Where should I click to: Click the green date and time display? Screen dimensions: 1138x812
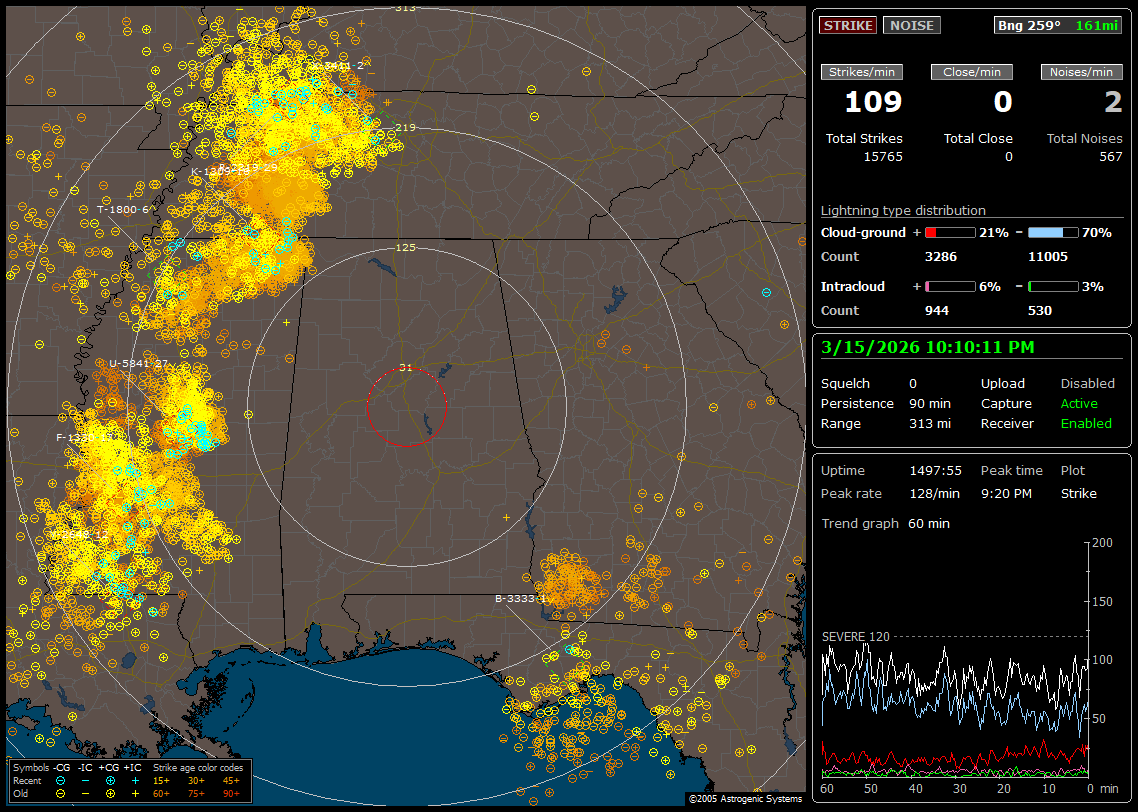pos(927,347)
